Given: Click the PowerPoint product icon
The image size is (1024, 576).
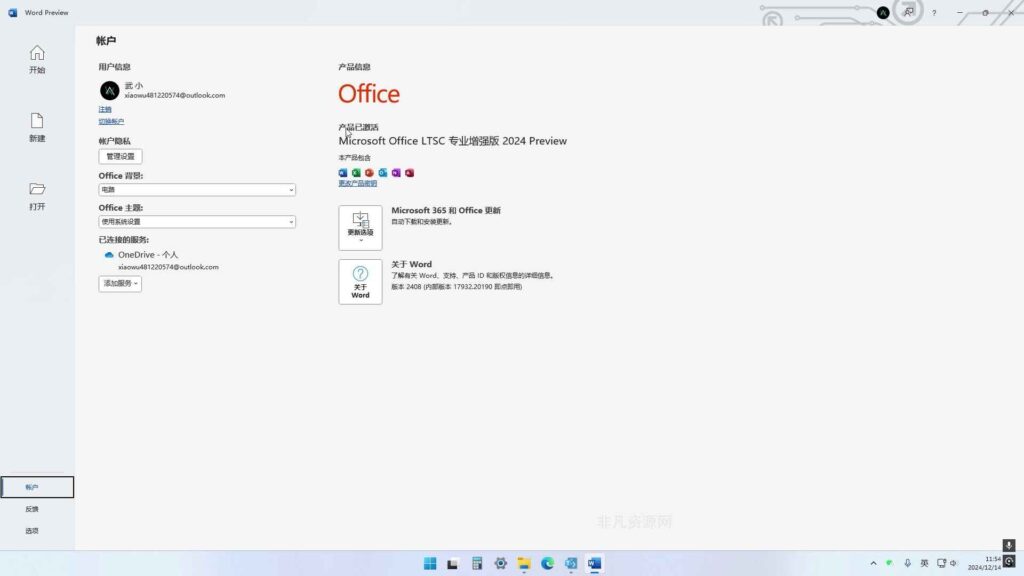Looking at the screenshot, I should tap(369, 172).
